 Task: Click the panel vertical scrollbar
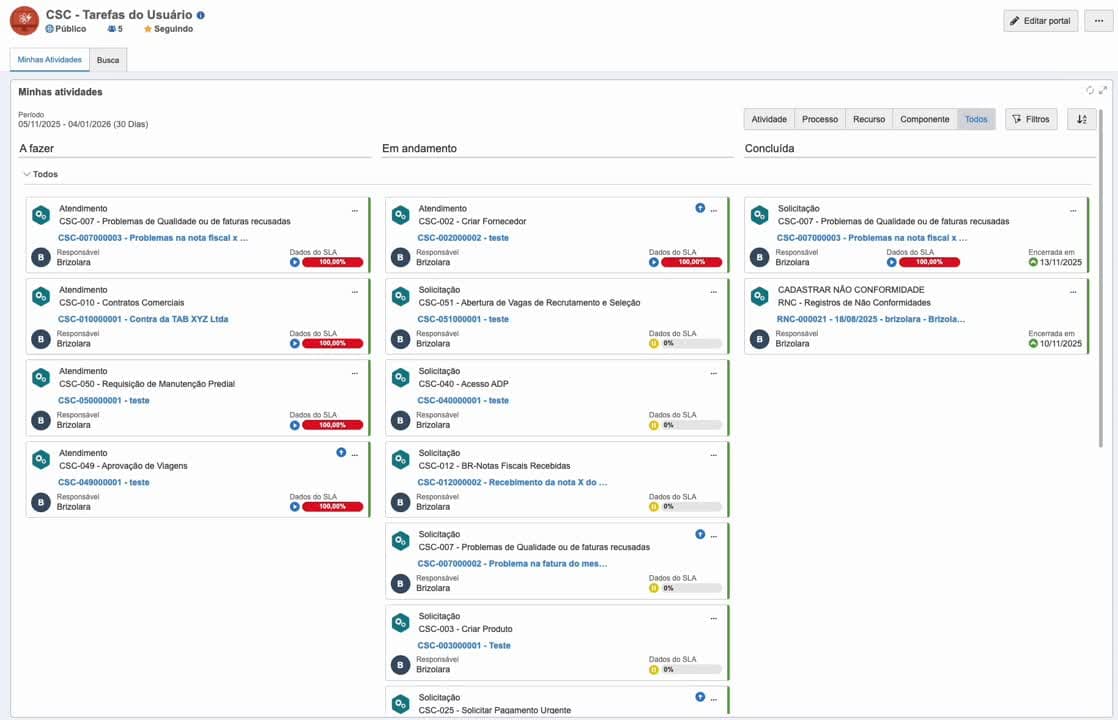point(1101,278)
